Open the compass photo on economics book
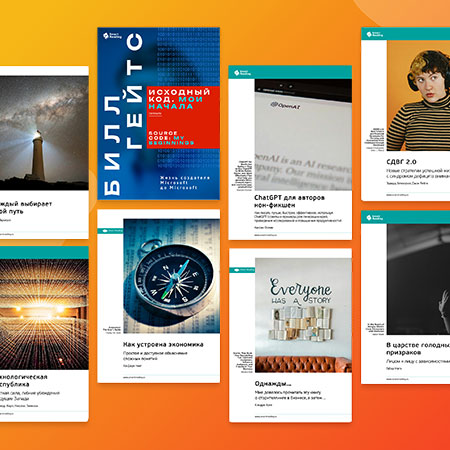The width and height of the screenshot is (450, 450). pyautogui.click(x=171, y=276)
